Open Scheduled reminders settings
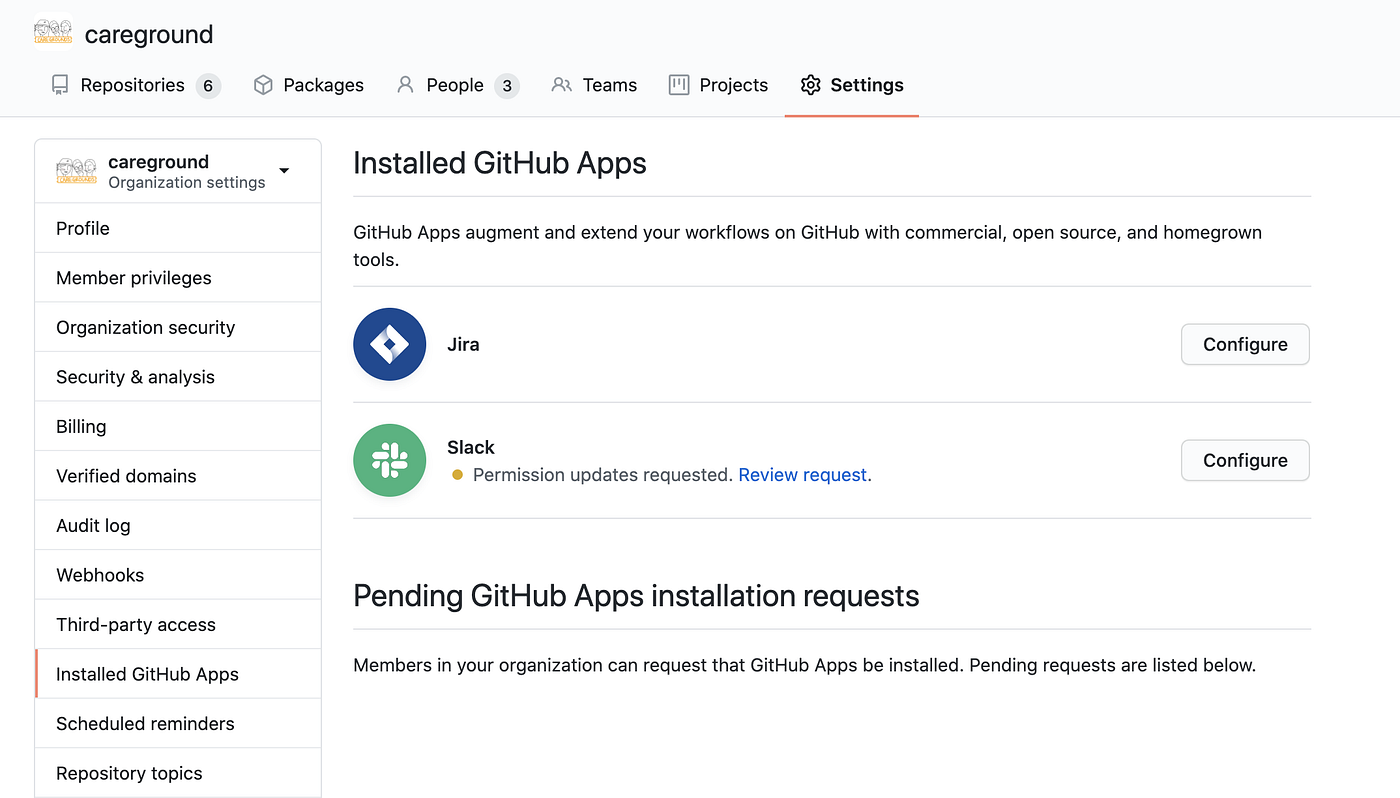 (x=178, y=723)
